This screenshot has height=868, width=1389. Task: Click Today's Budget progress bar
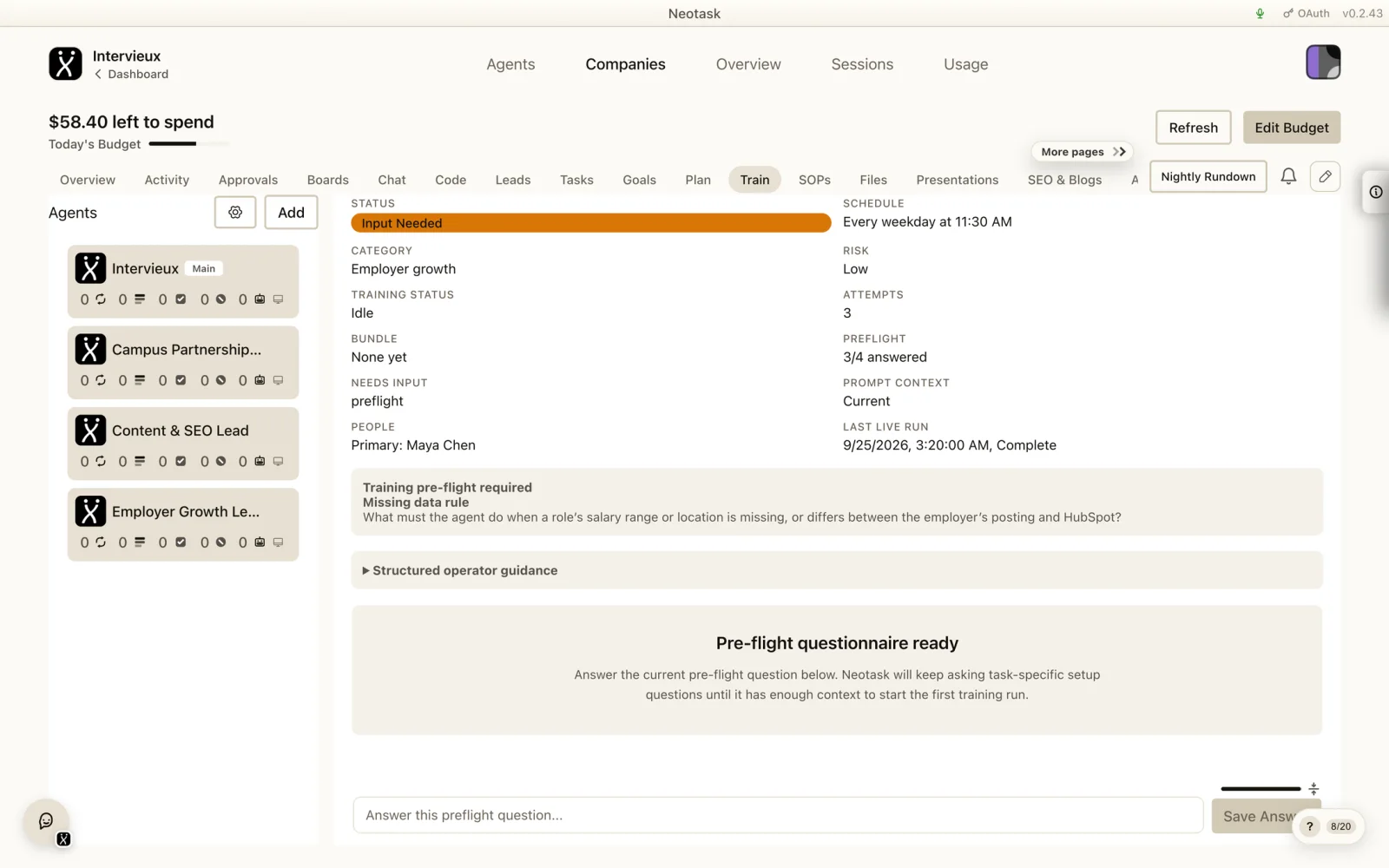pos(188,143)
